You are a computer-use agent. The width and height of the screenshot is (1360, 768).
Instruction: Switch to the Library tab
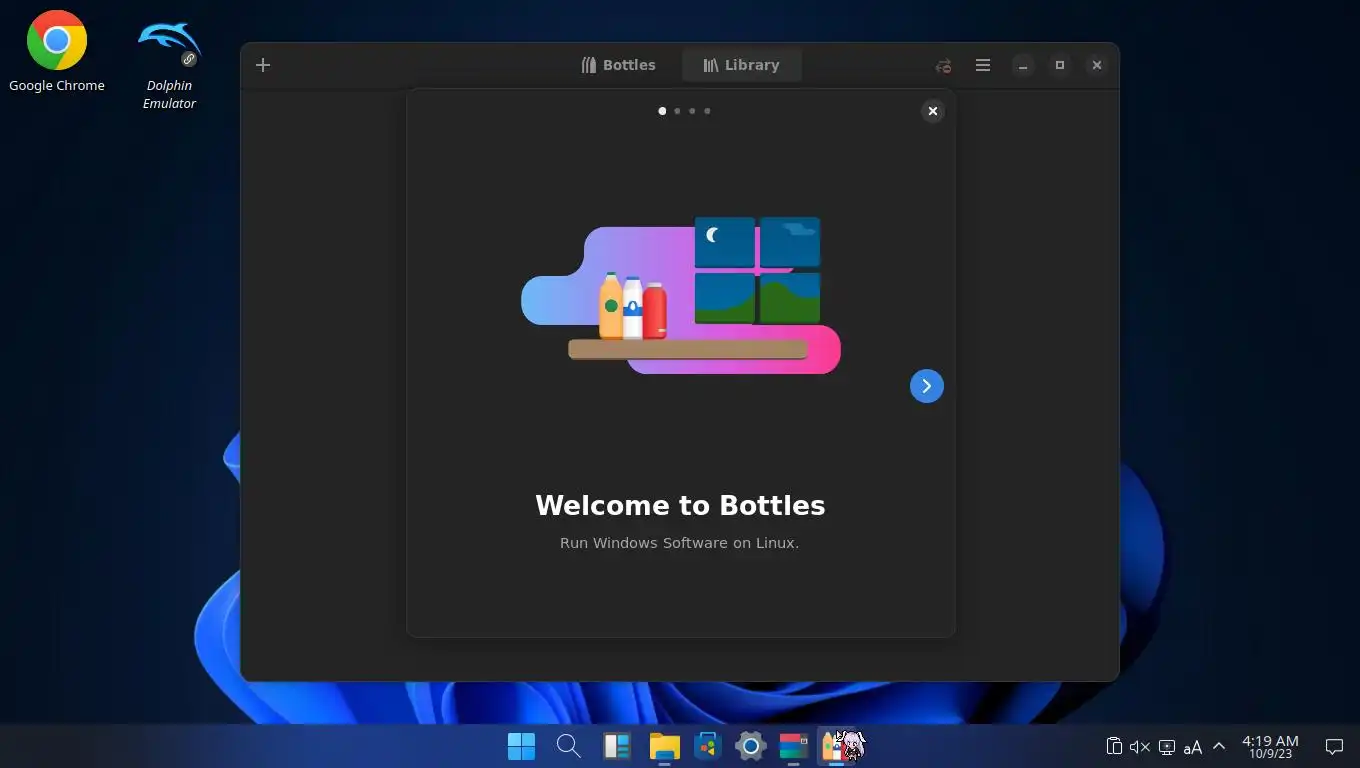point(741,65)
